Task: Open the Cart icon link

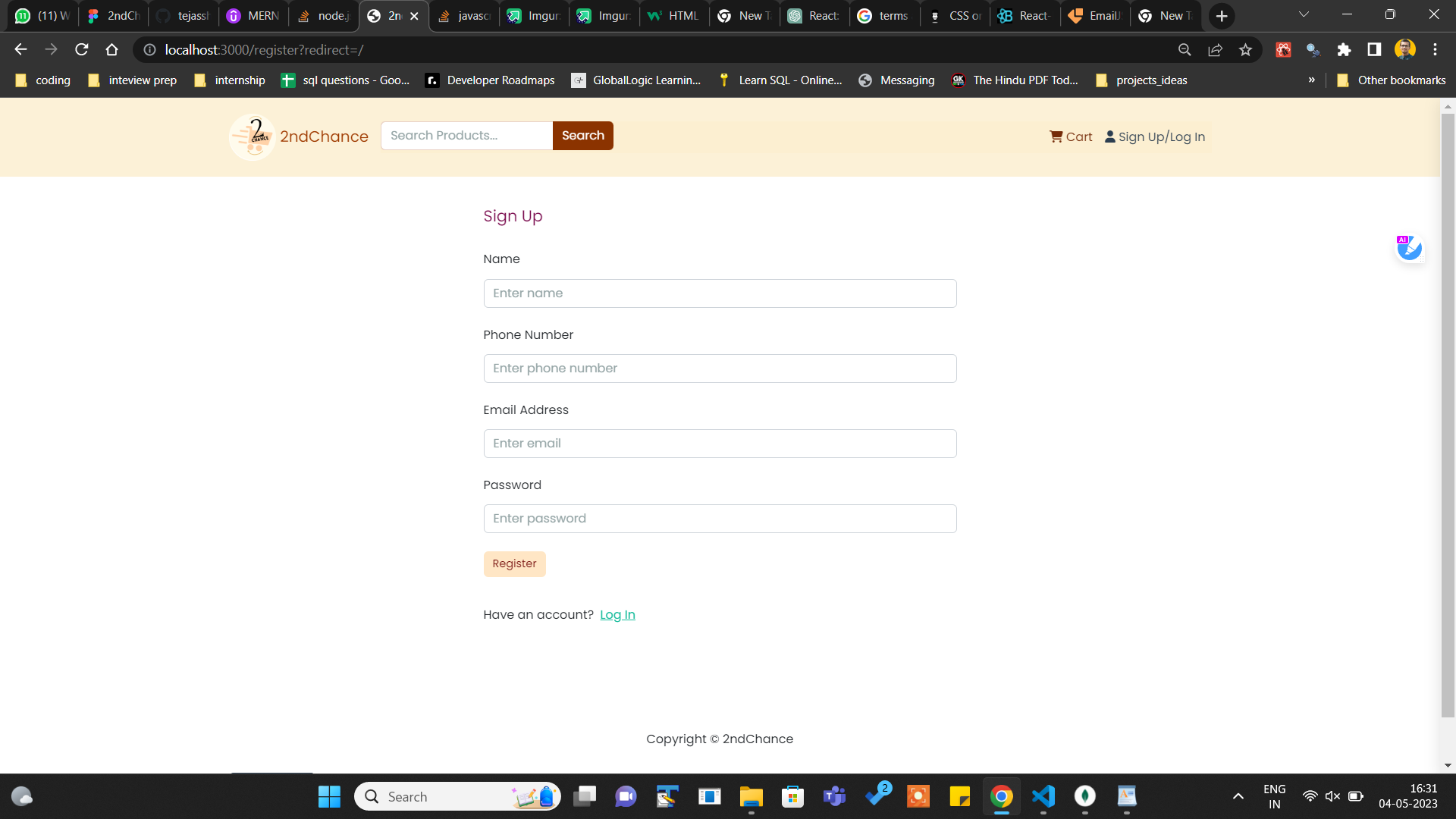Action: pos(1056,136)
